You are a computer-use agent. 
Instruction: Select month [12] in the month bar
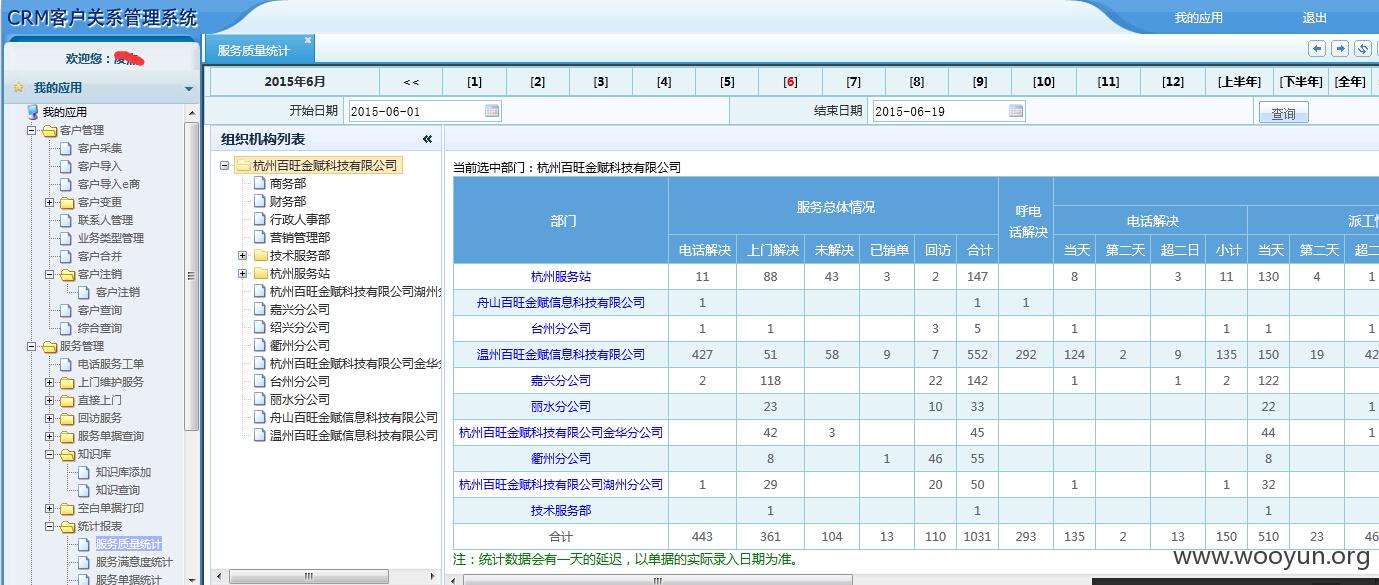(1173, 82)
